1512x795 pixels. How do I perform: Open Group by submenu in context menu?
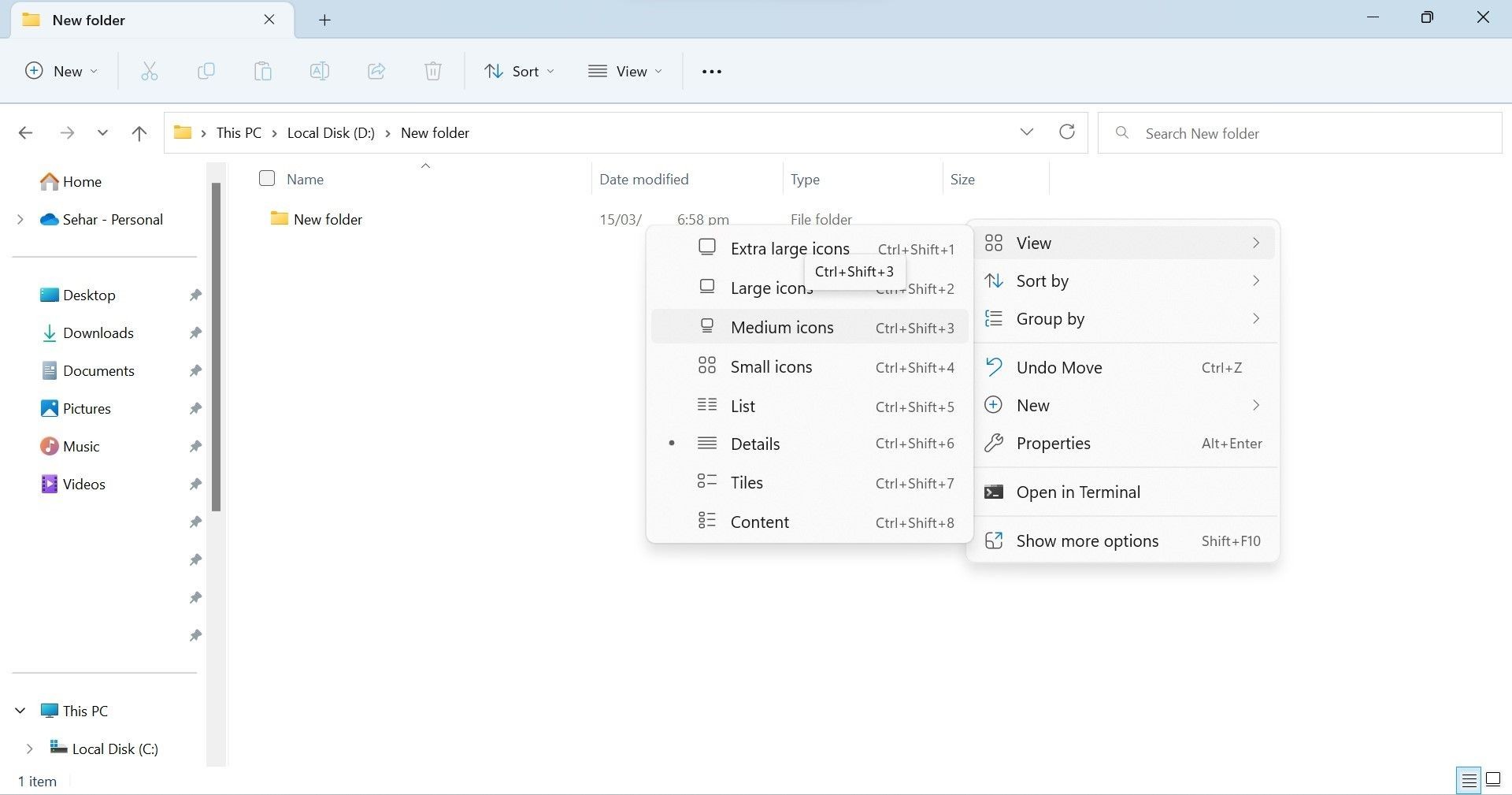coord(1124,318)
